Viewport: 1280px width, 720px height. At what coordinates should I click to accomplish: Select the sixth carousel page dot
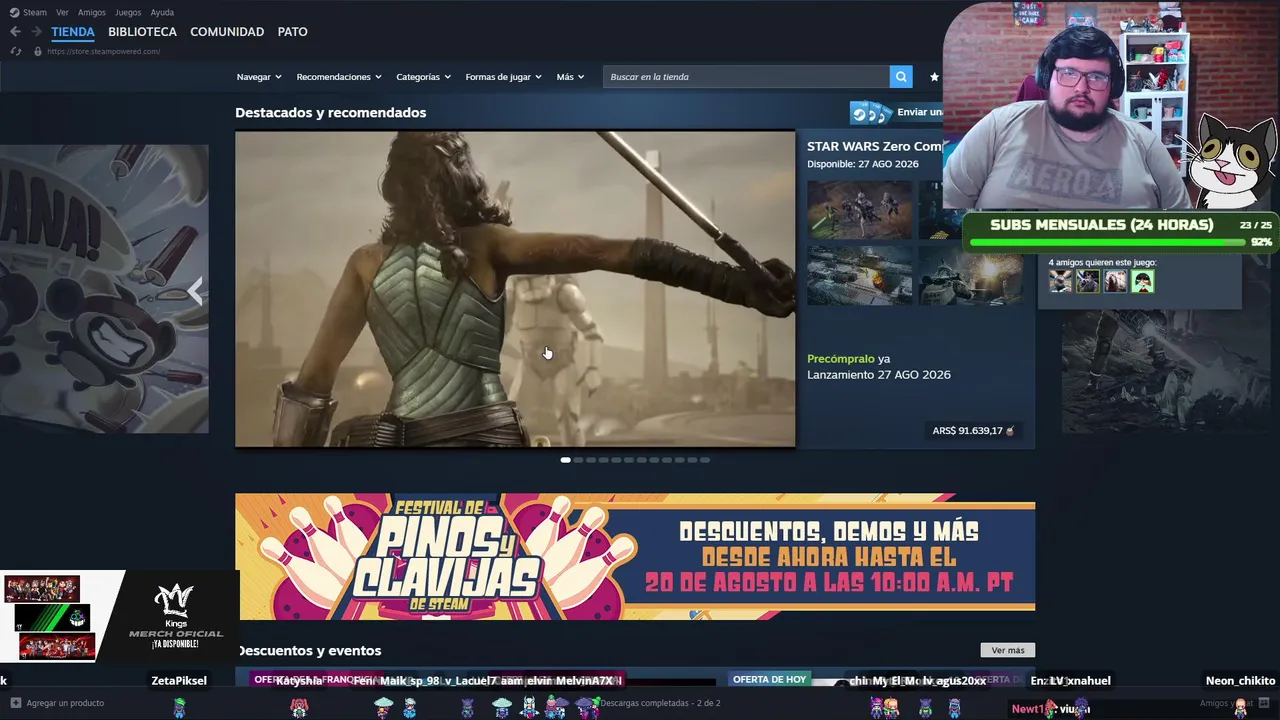click(629, 460)
